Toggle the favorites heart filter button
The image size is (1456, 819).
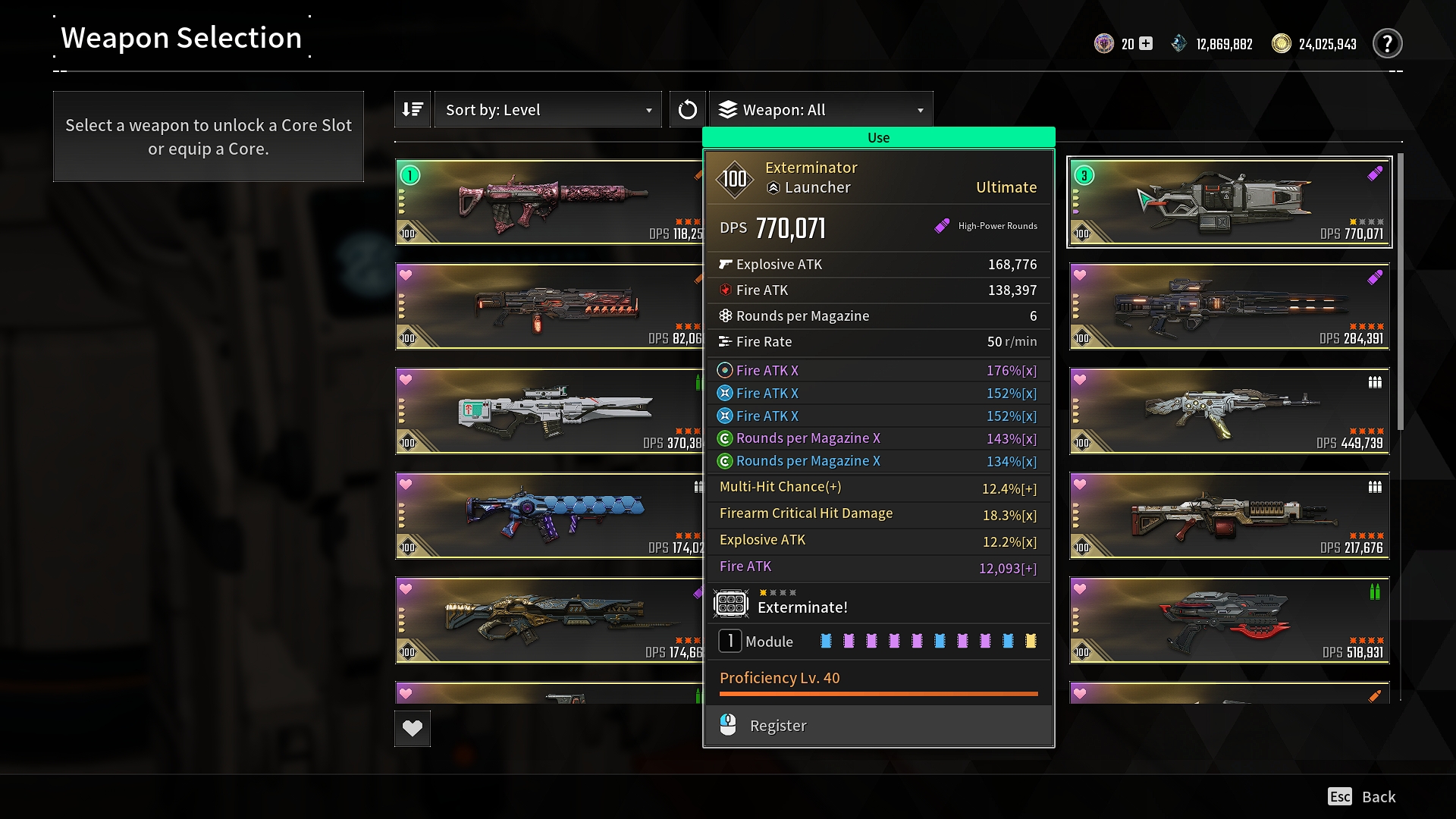pyautogui.click(x=413, y=729)
